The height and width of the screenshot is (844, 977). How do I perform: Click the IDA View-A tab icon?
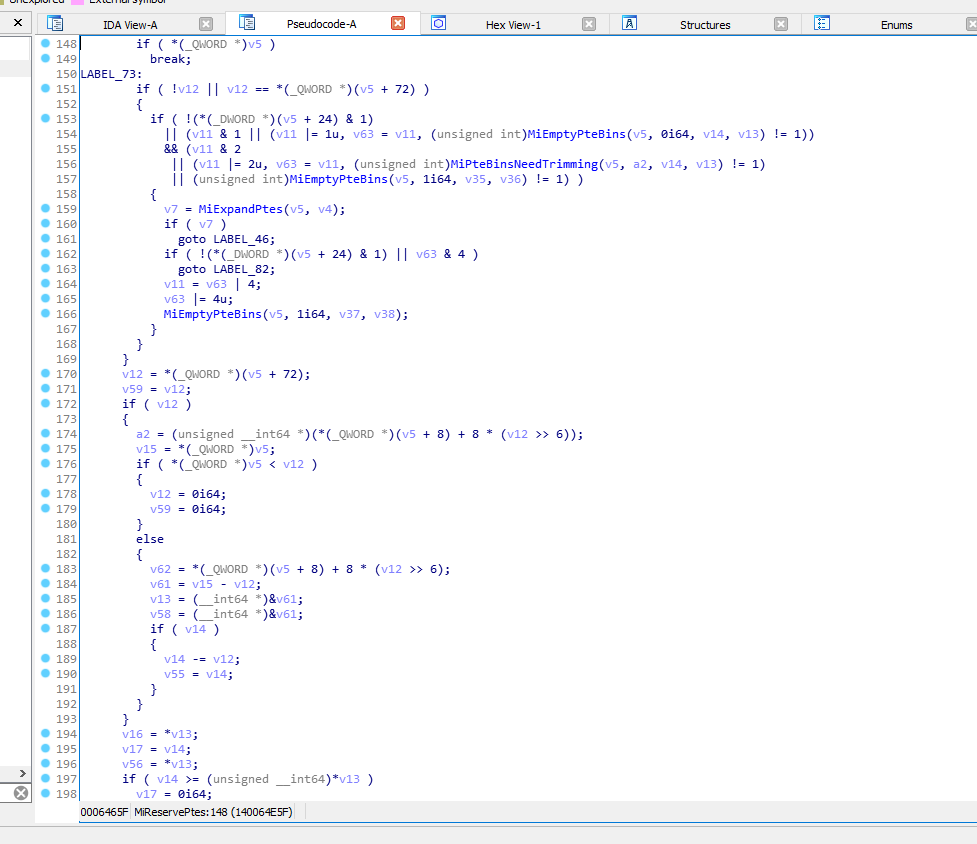click(x=56, y=24)
